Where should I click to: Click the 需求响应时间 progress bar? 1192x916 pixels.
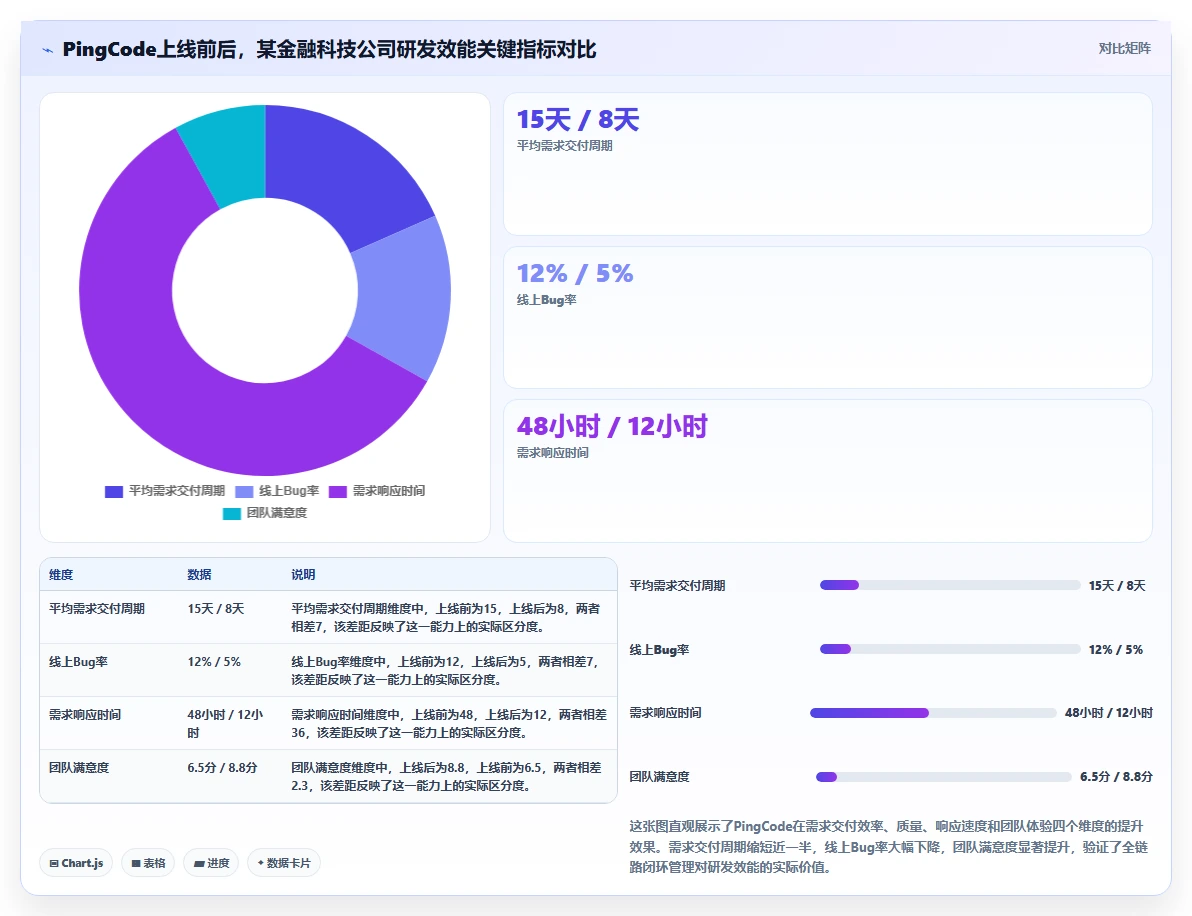pos(933,713)
